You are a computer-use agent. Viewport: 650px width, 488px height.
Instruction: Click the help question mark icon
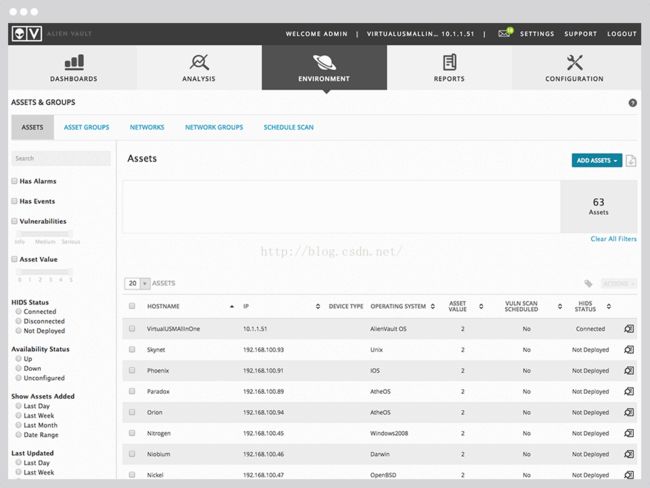click(x=633, y=103)
